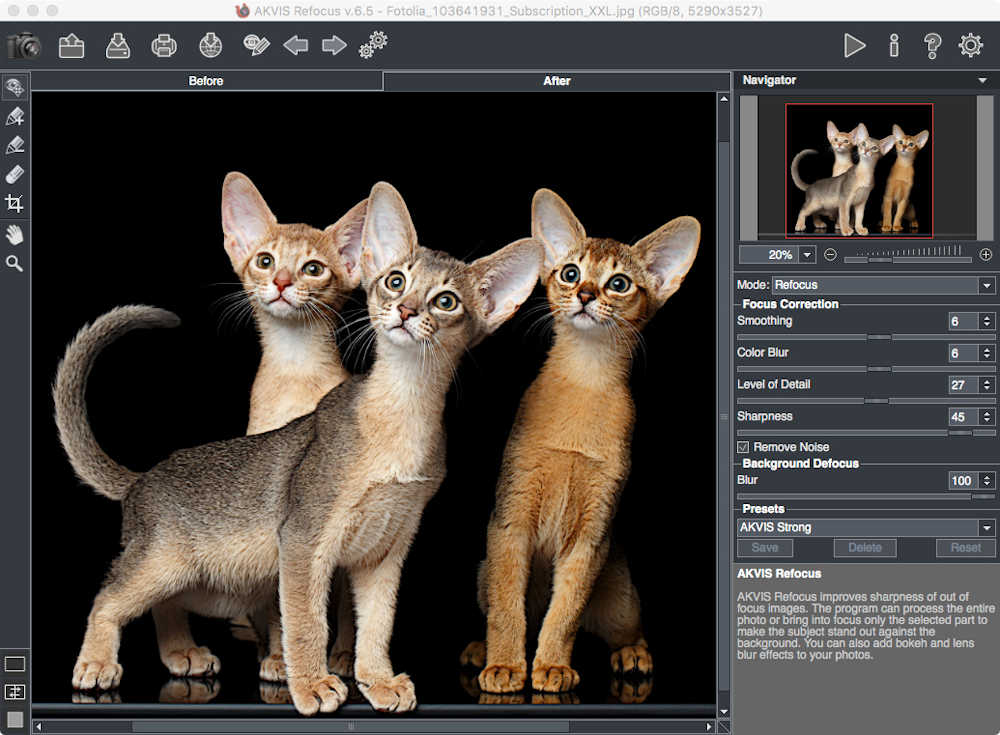Screen dimensions: 1000x735
Task: Open the Help question mark icon
Action: click(x=932, y=46)
